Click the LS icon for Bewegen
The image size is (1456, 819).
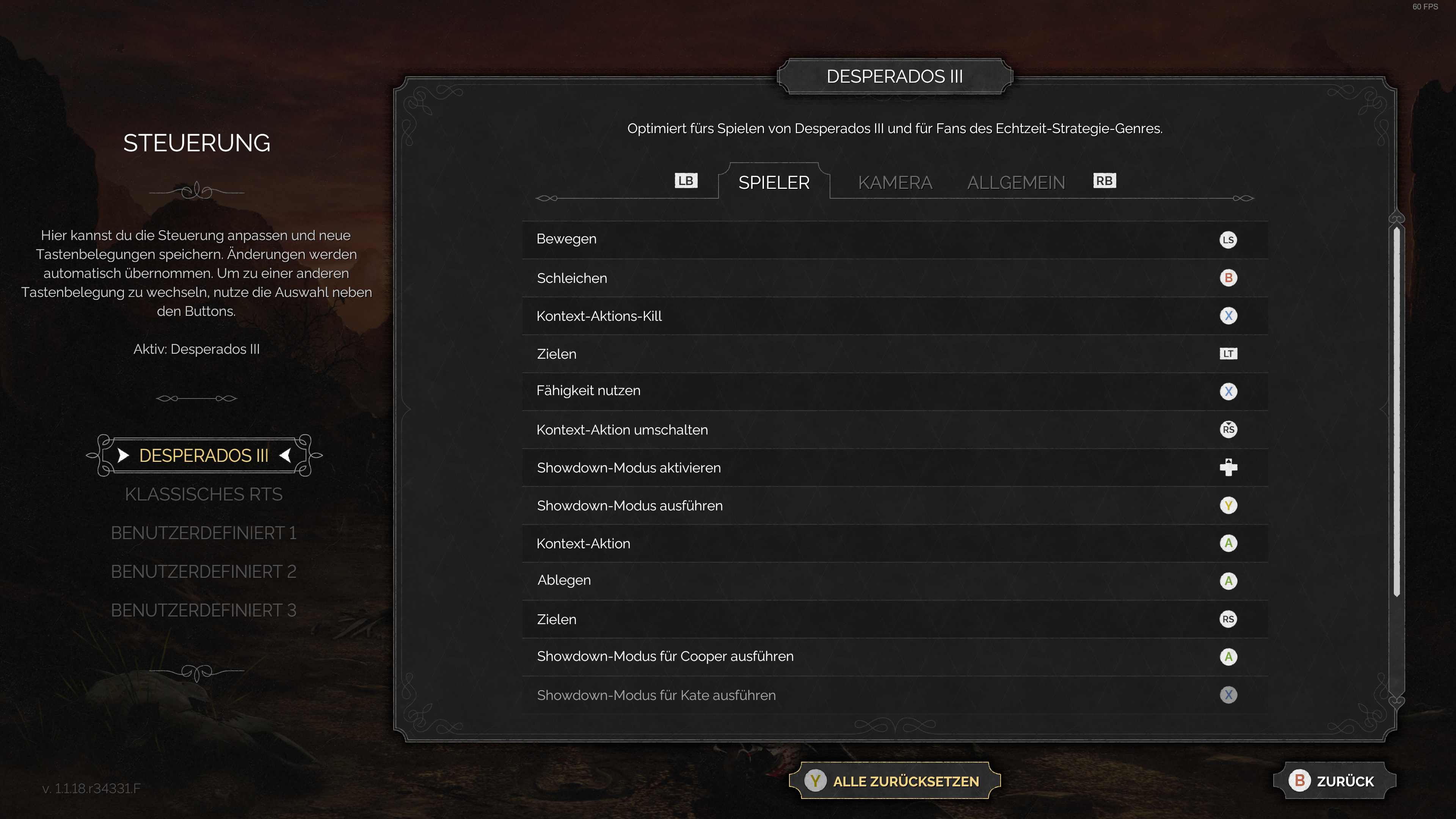pos(1228,240)
